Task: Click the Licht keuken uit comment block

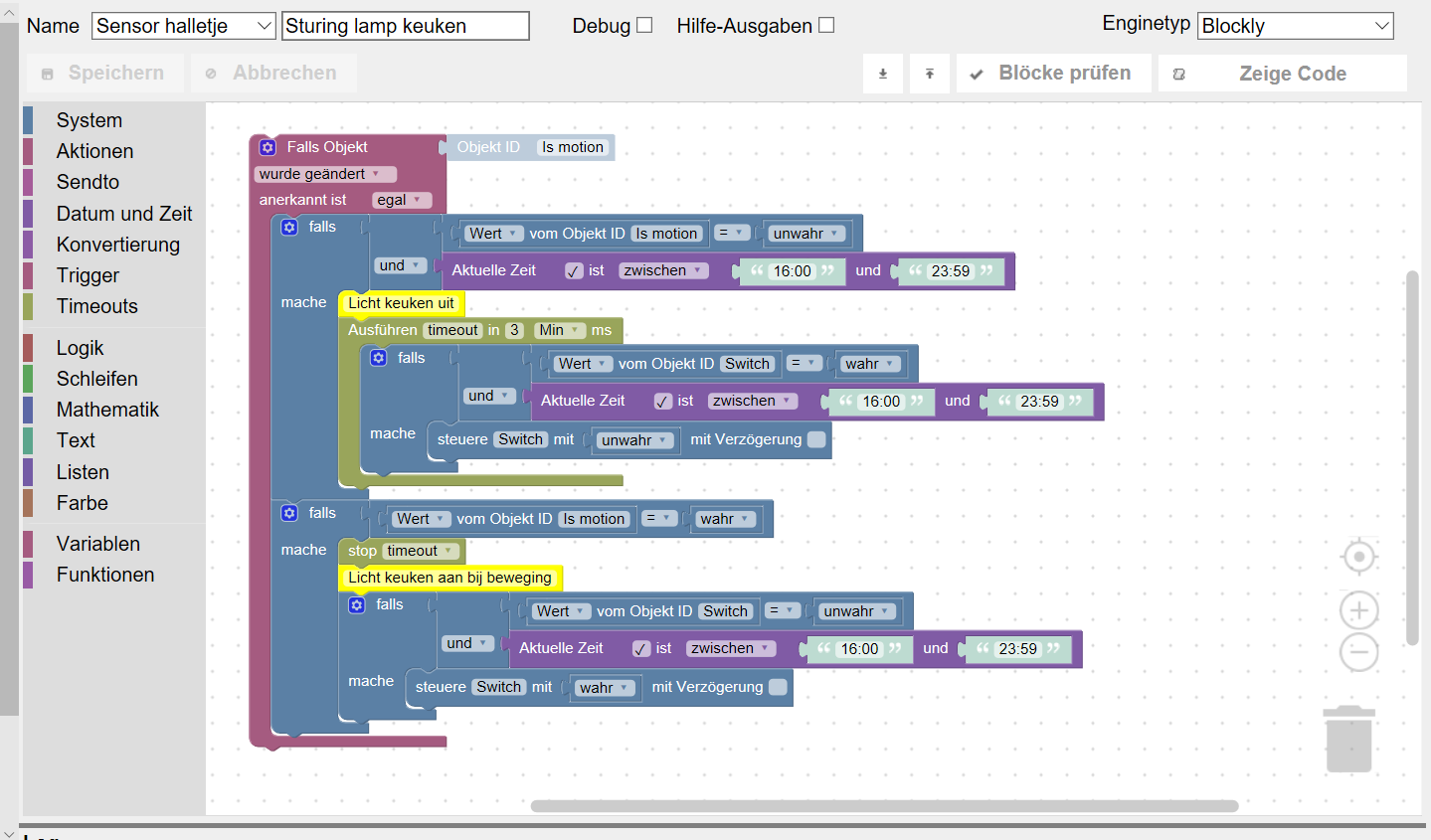Action: click(x=401, y=303)
